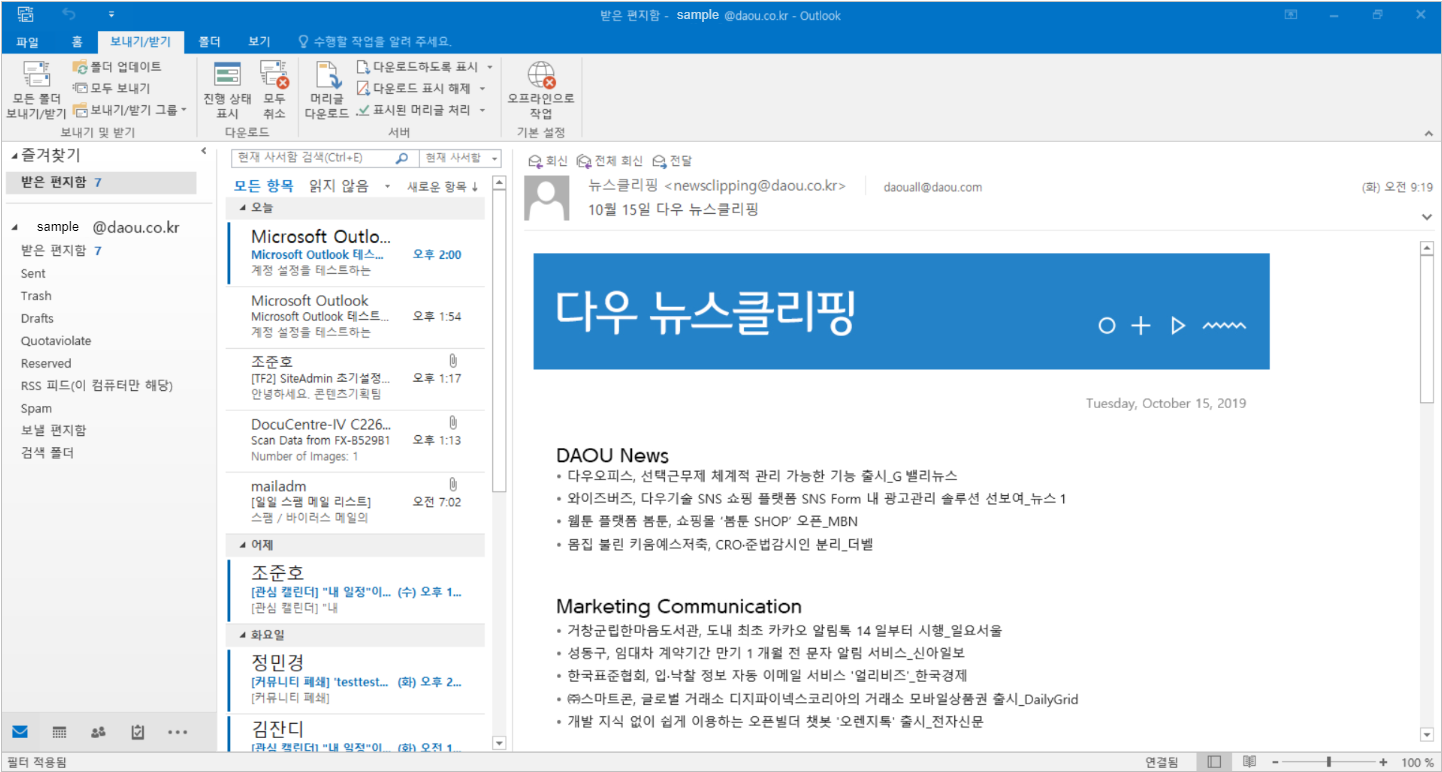Open quick access toolbar customize arrow
The width and height of the screenshot is (1442, 772).
111,15
